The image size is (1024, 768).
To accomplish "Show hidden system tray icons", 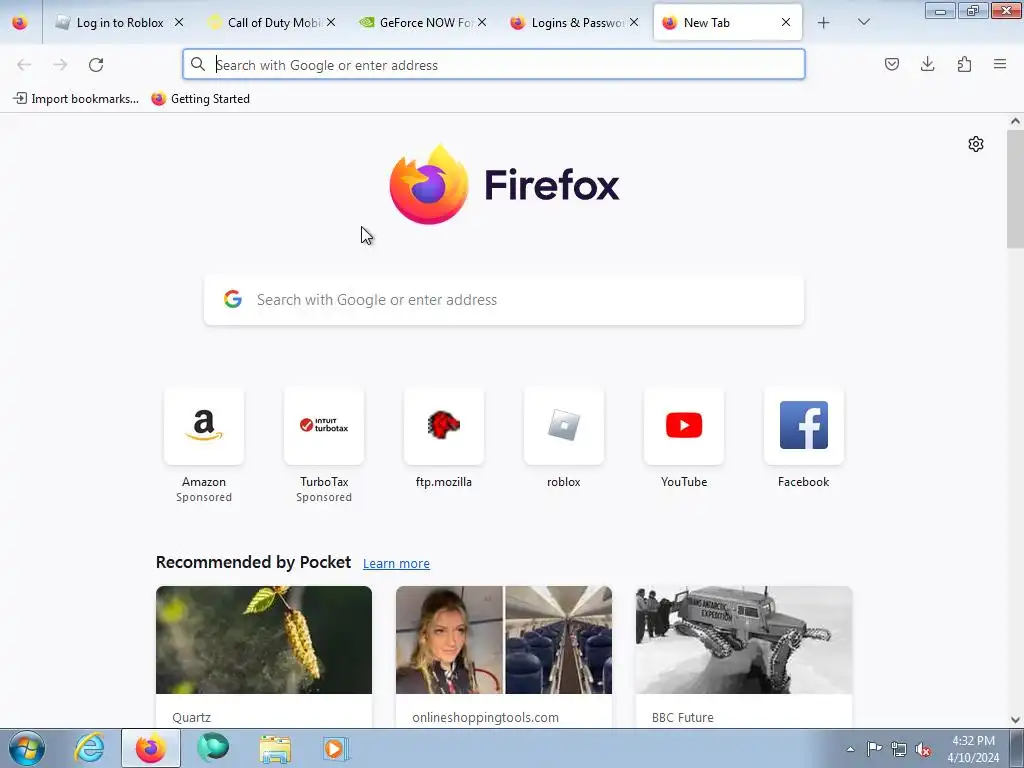I will pyautogui.click(x=850, y=749).
